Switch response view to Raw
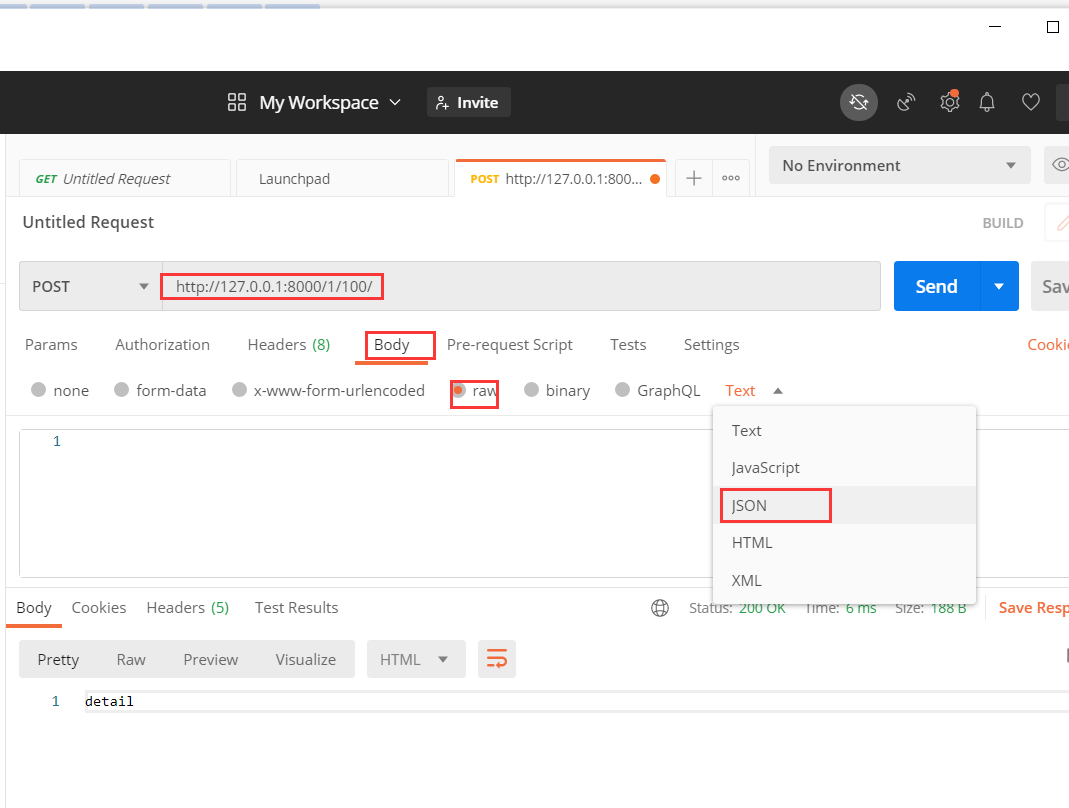The width and height of the screenshot is (1069, 808). pos(131,659)
